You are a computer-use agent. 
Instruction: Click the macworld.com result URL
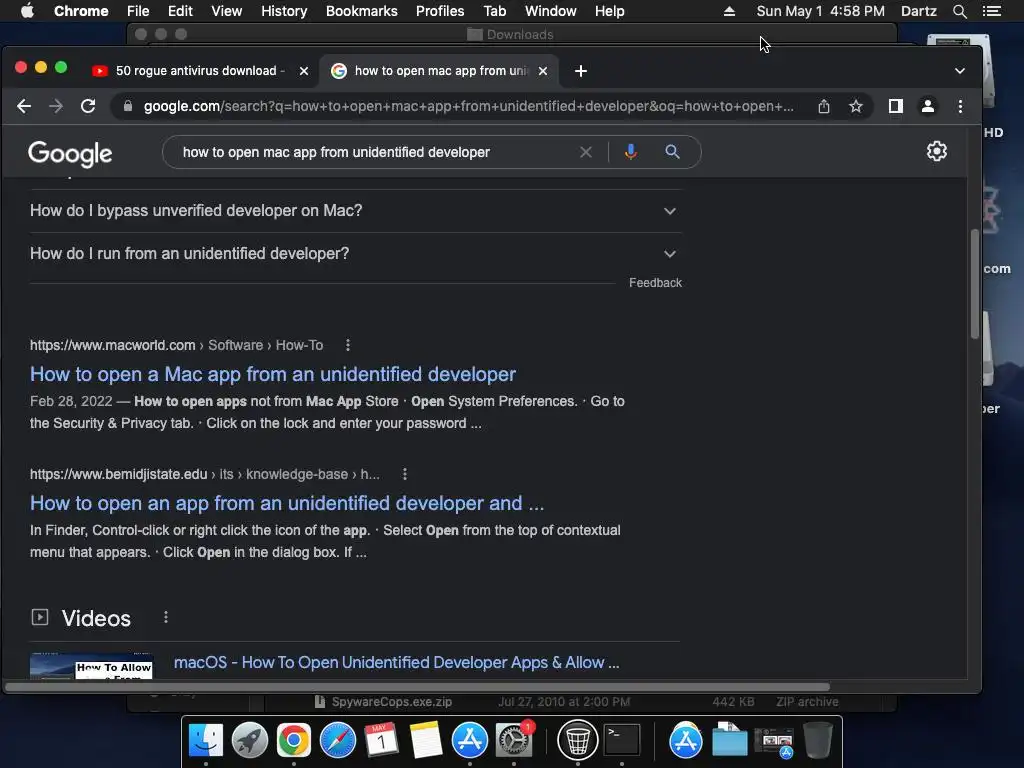pos(176,345)
